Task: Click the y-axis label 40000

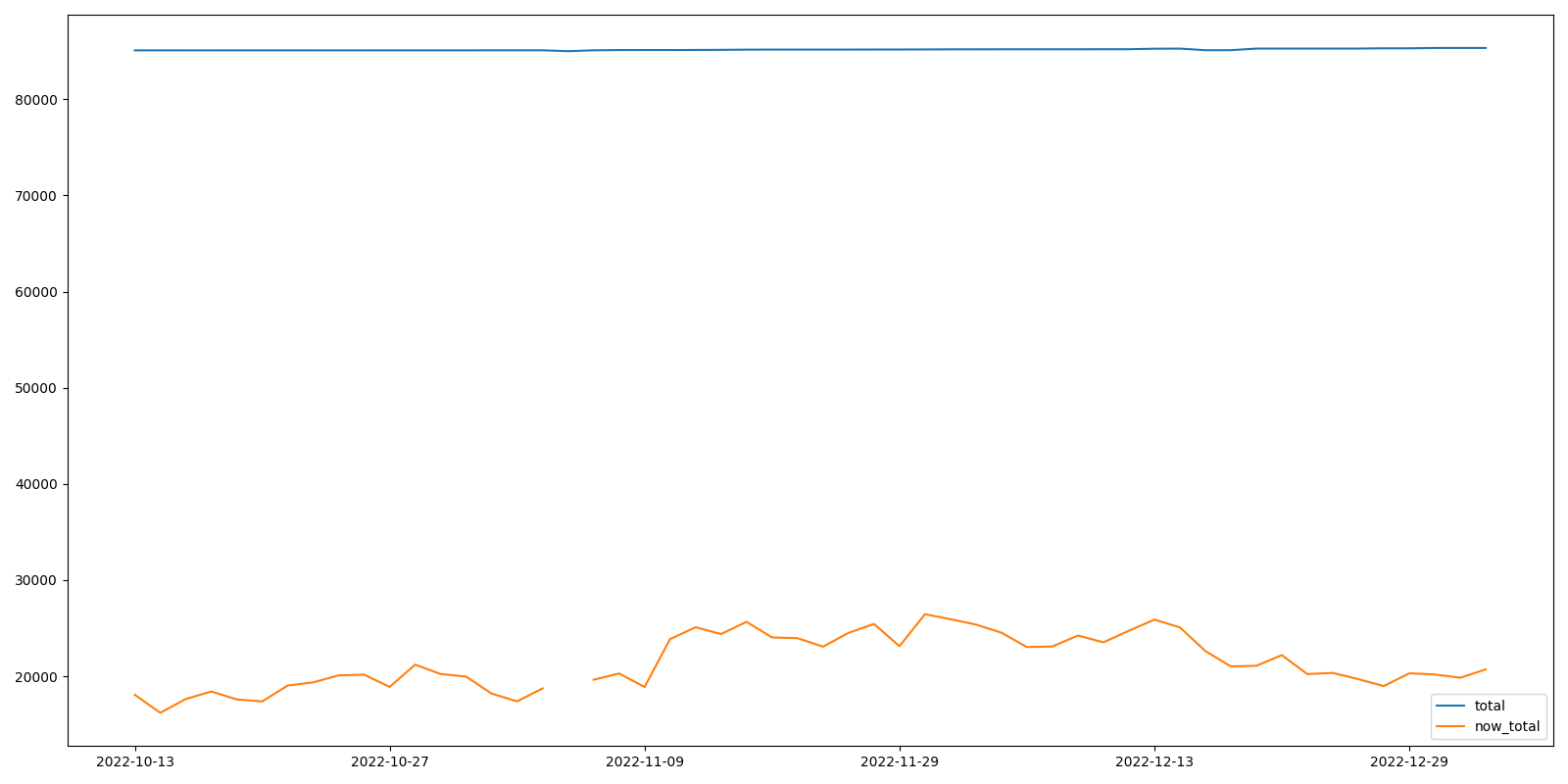Action: (37, 484)
